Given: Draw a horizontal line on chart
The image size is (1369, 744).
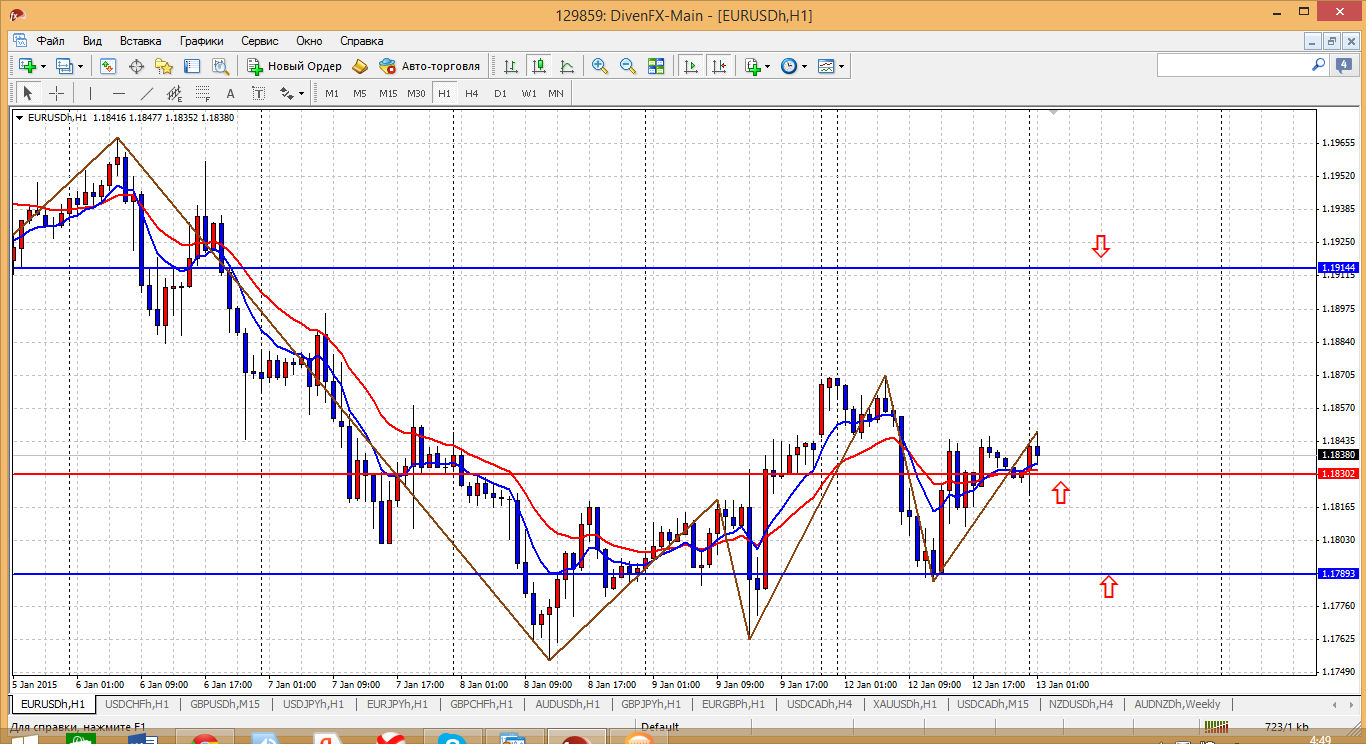Looking at the screenshot, I should 119,93.
